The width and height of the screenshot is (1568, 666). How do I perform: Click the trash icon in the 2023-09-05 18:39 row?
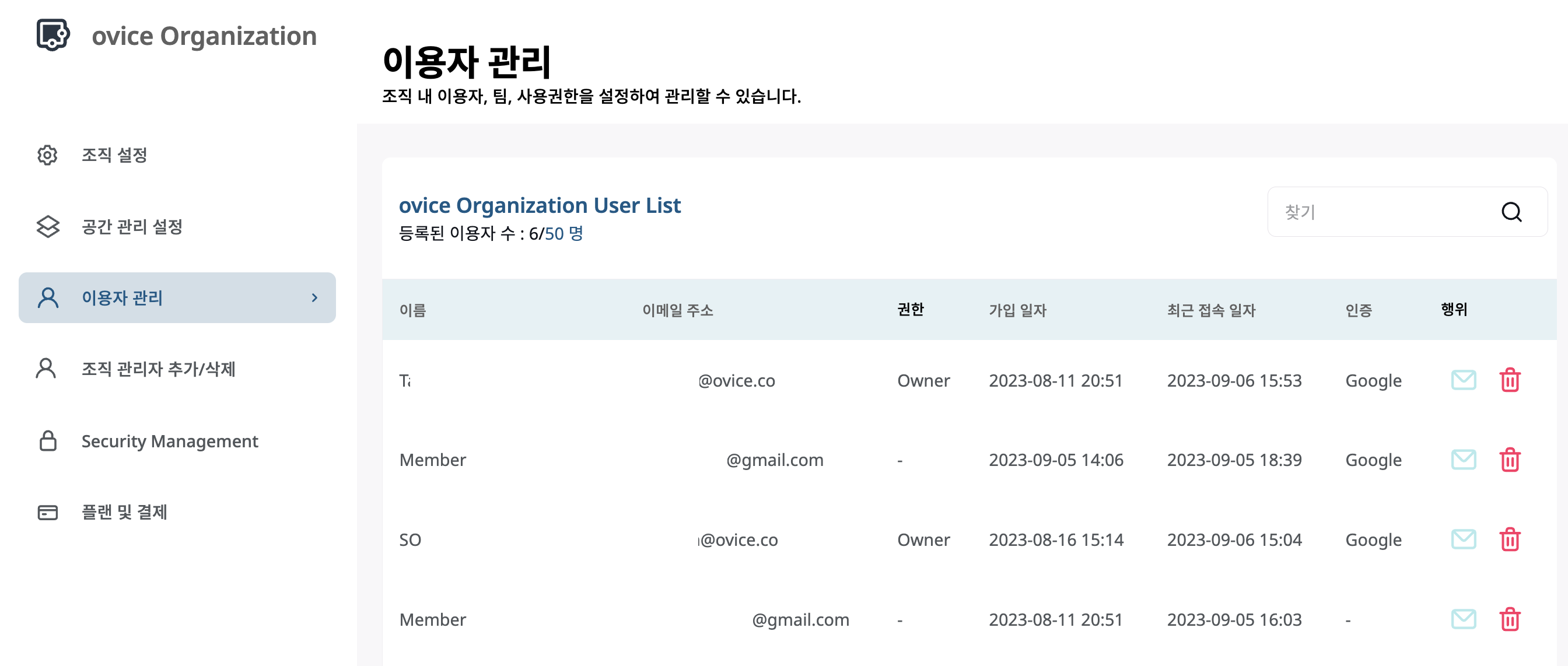(x=1510, y=460)
